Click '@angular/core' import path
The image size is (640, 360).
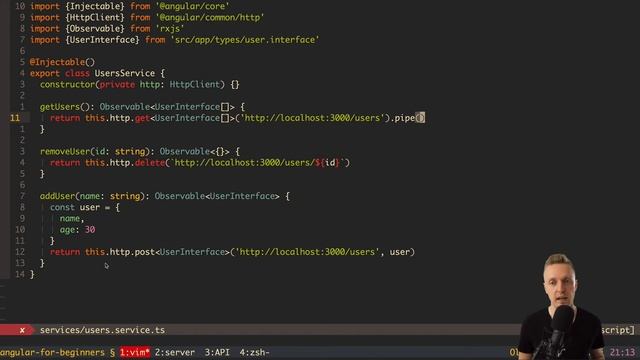coord(192,7)
